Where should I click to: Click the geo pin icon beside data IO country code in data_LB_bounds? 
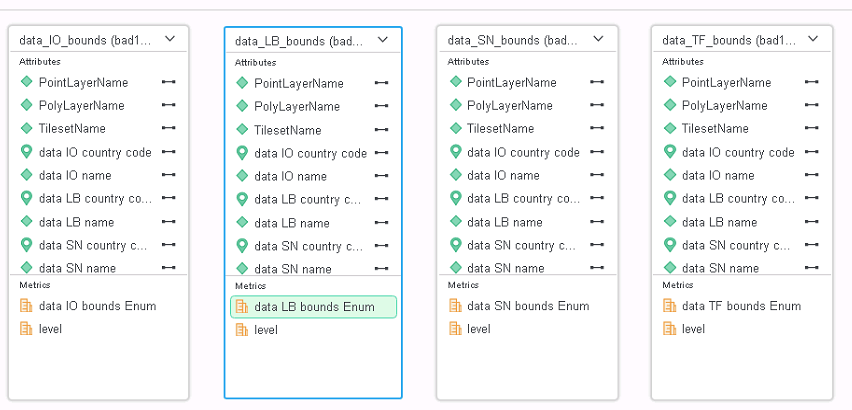point(241,153)
